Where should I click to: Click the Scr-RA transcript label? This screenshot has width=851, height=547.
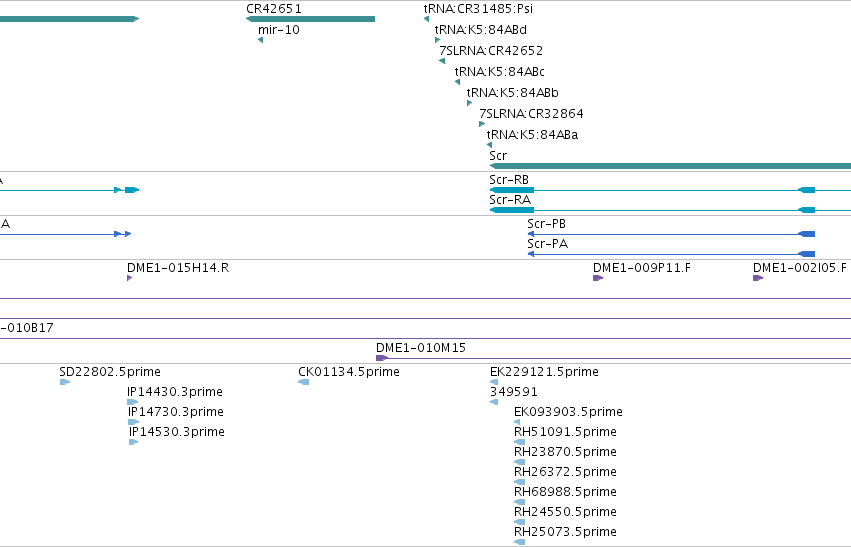[510, 200]
